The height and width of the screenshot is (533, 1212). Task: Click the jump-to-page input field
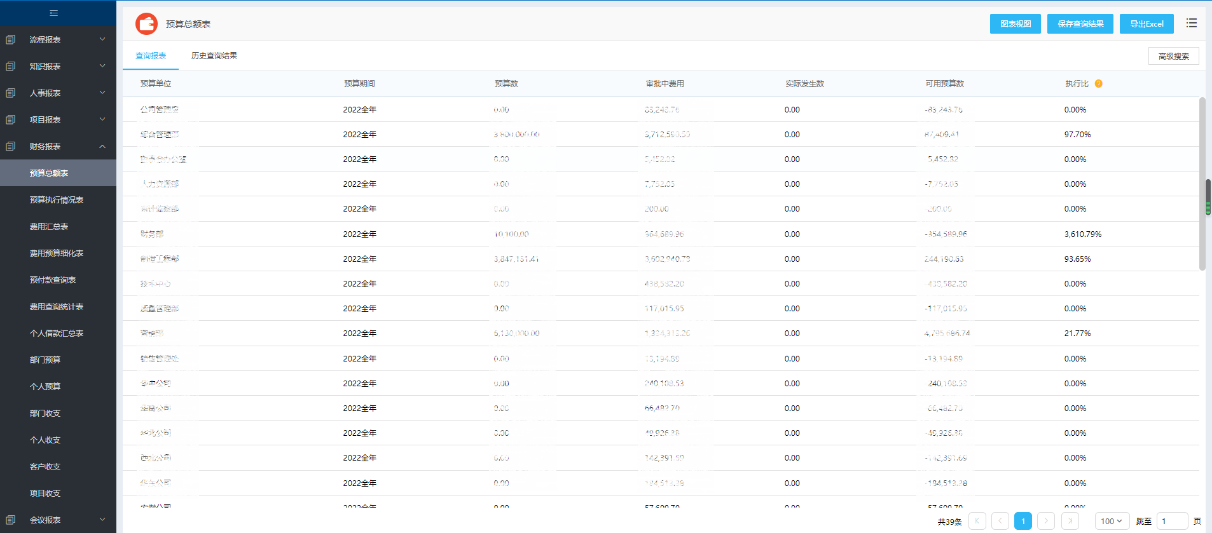[1173, 521]
